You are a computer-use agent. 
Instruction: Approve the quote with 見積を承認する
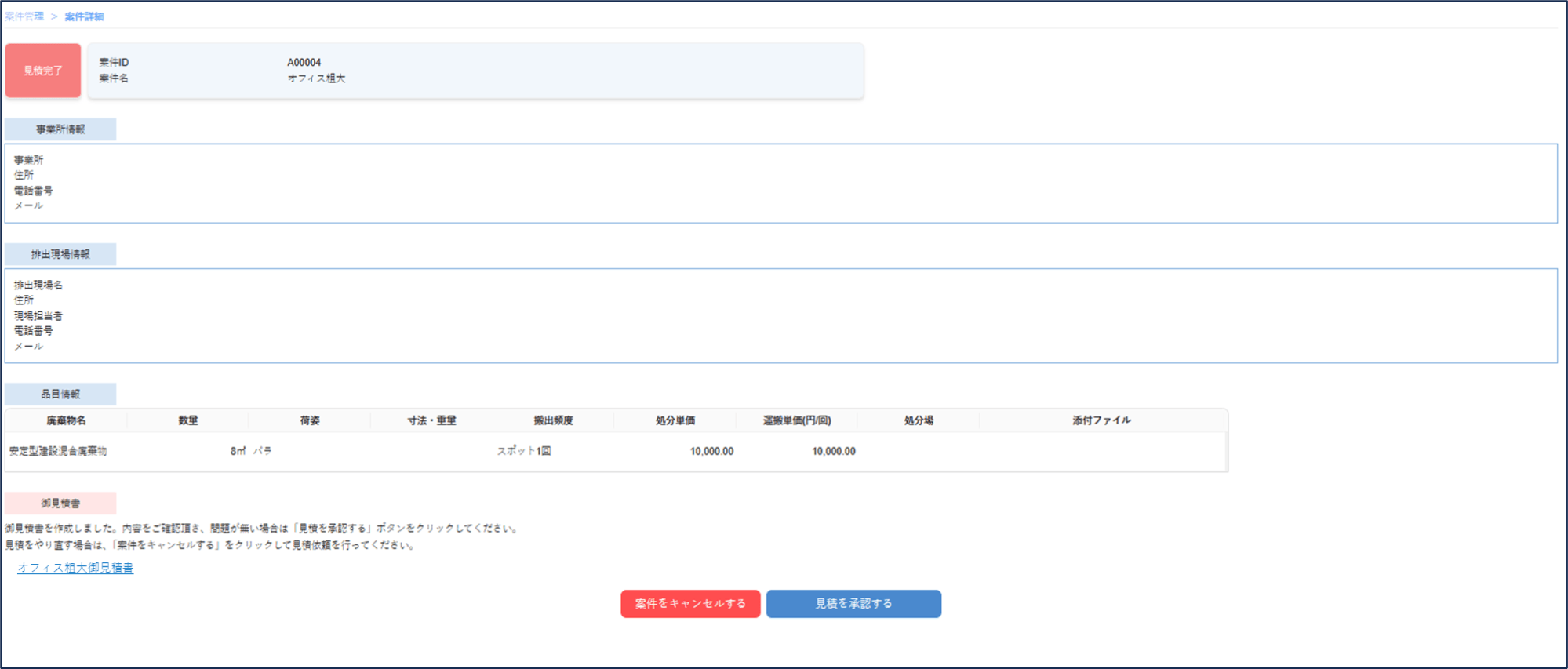click(853, 604)
